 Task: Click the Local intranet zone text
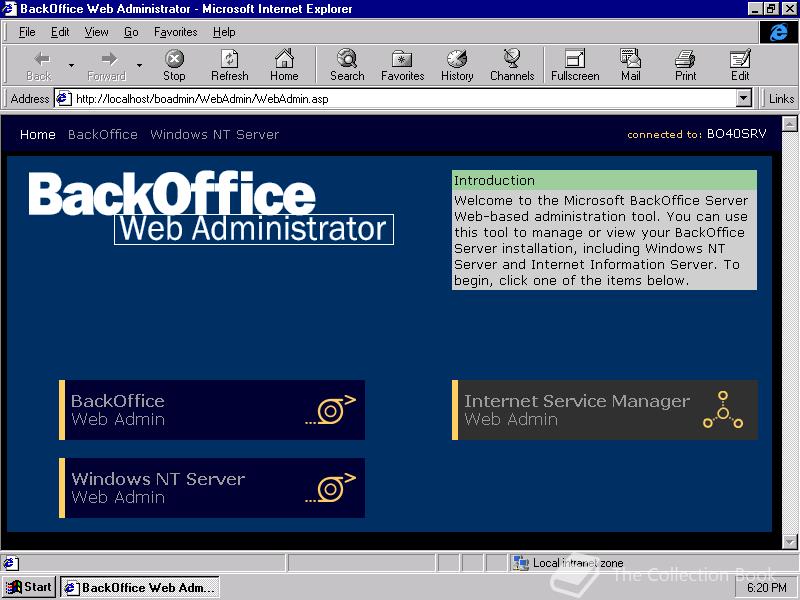(578, 563)
